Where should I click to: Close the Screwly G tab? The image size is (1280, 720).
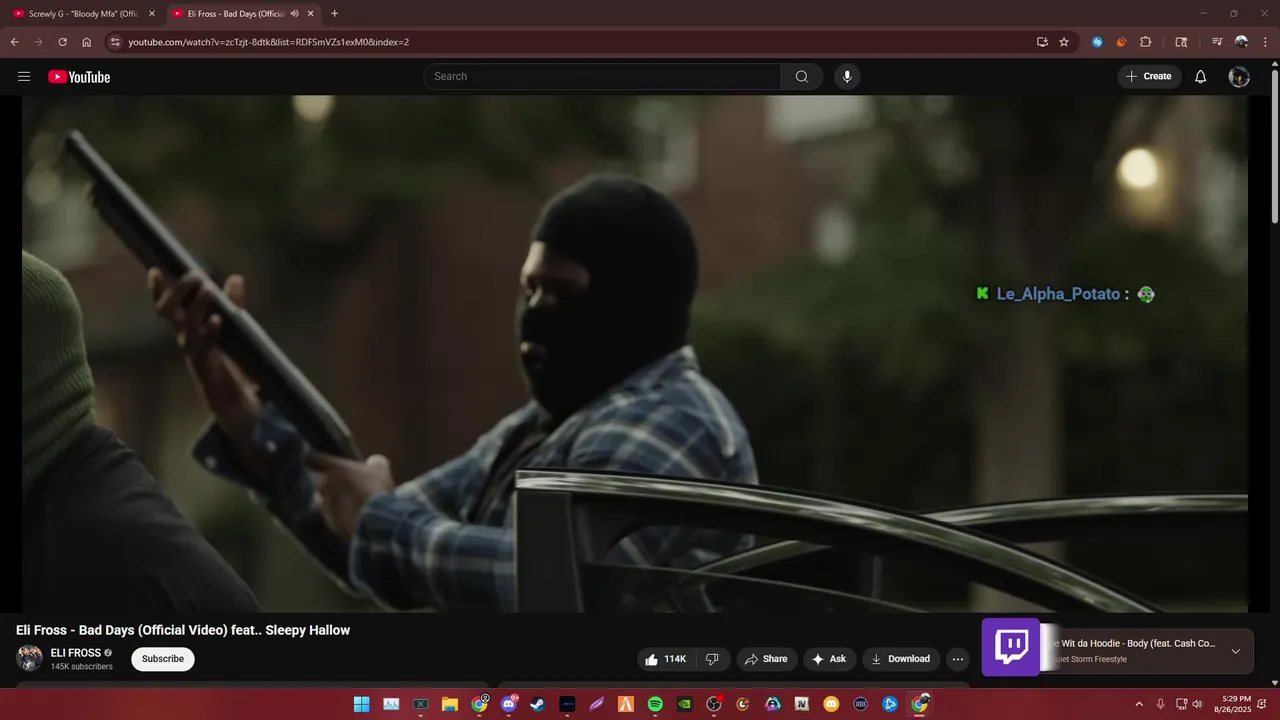(152, 14)
